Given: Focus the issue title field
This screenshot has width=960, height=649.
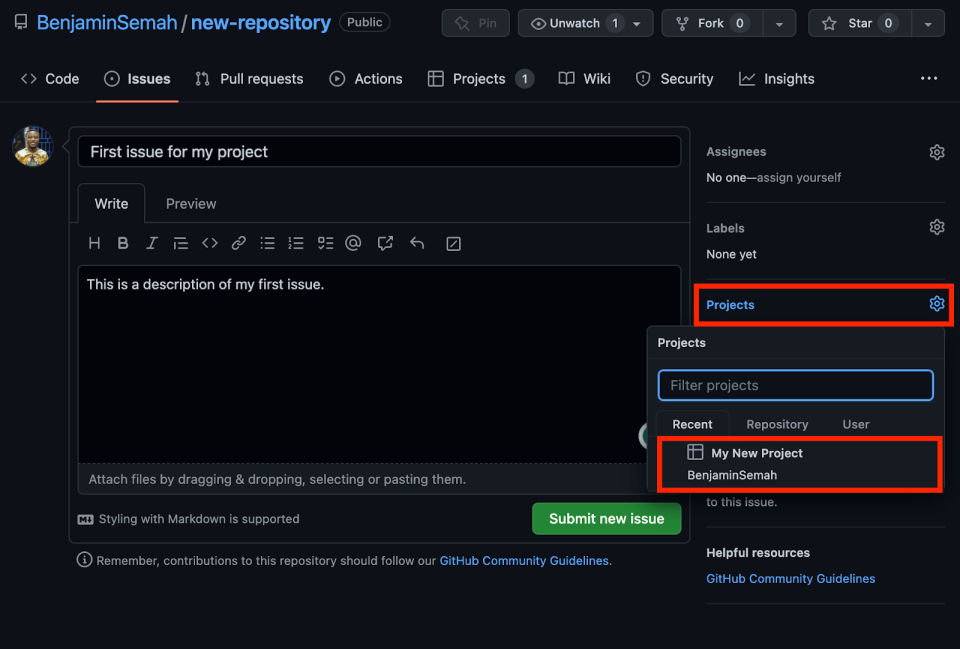Looking at the screenshot, I should point(380,152).
